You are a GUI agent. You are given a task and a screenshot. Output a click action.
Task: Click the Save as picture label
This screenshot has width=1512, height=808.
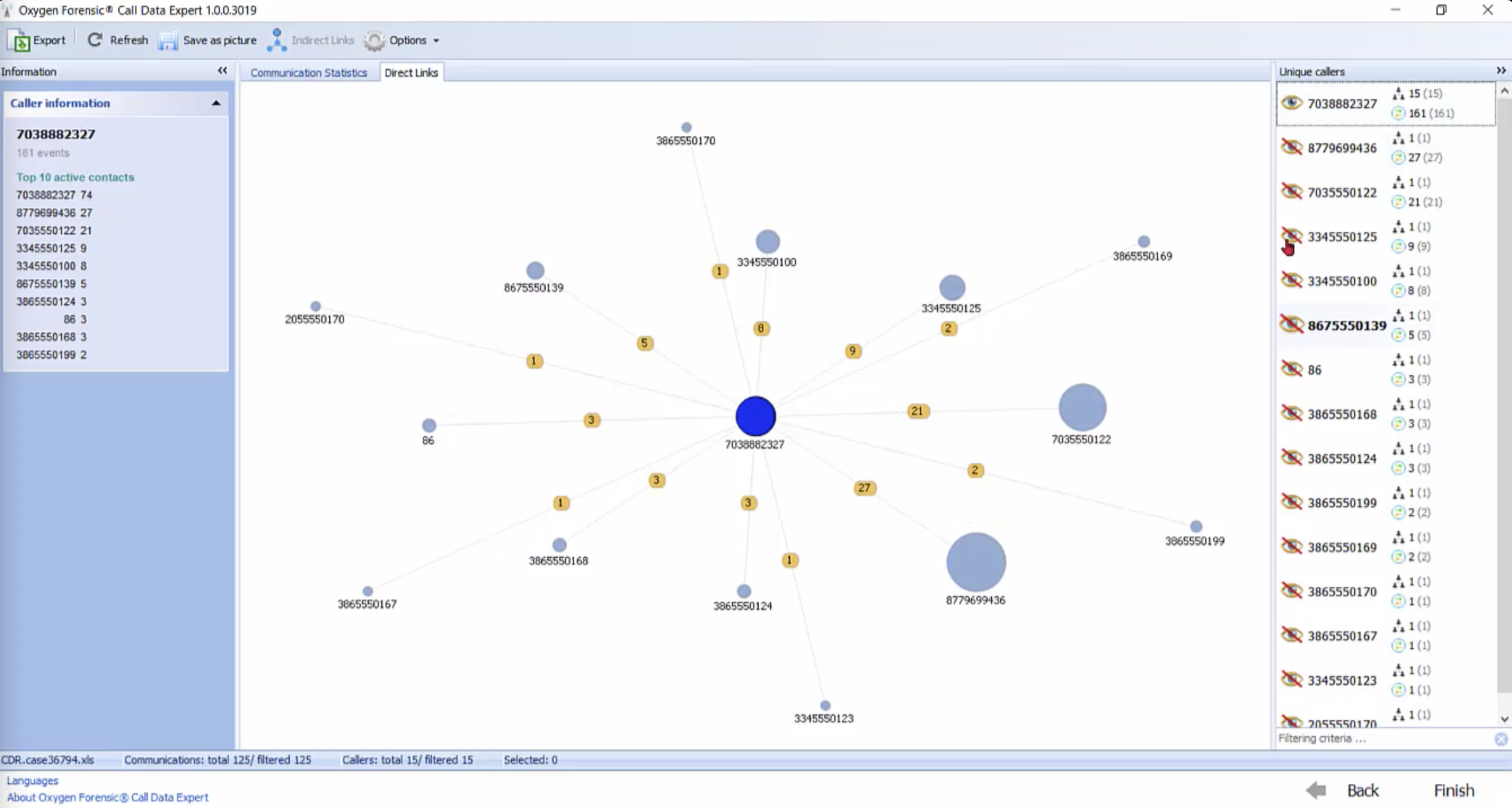219,40
